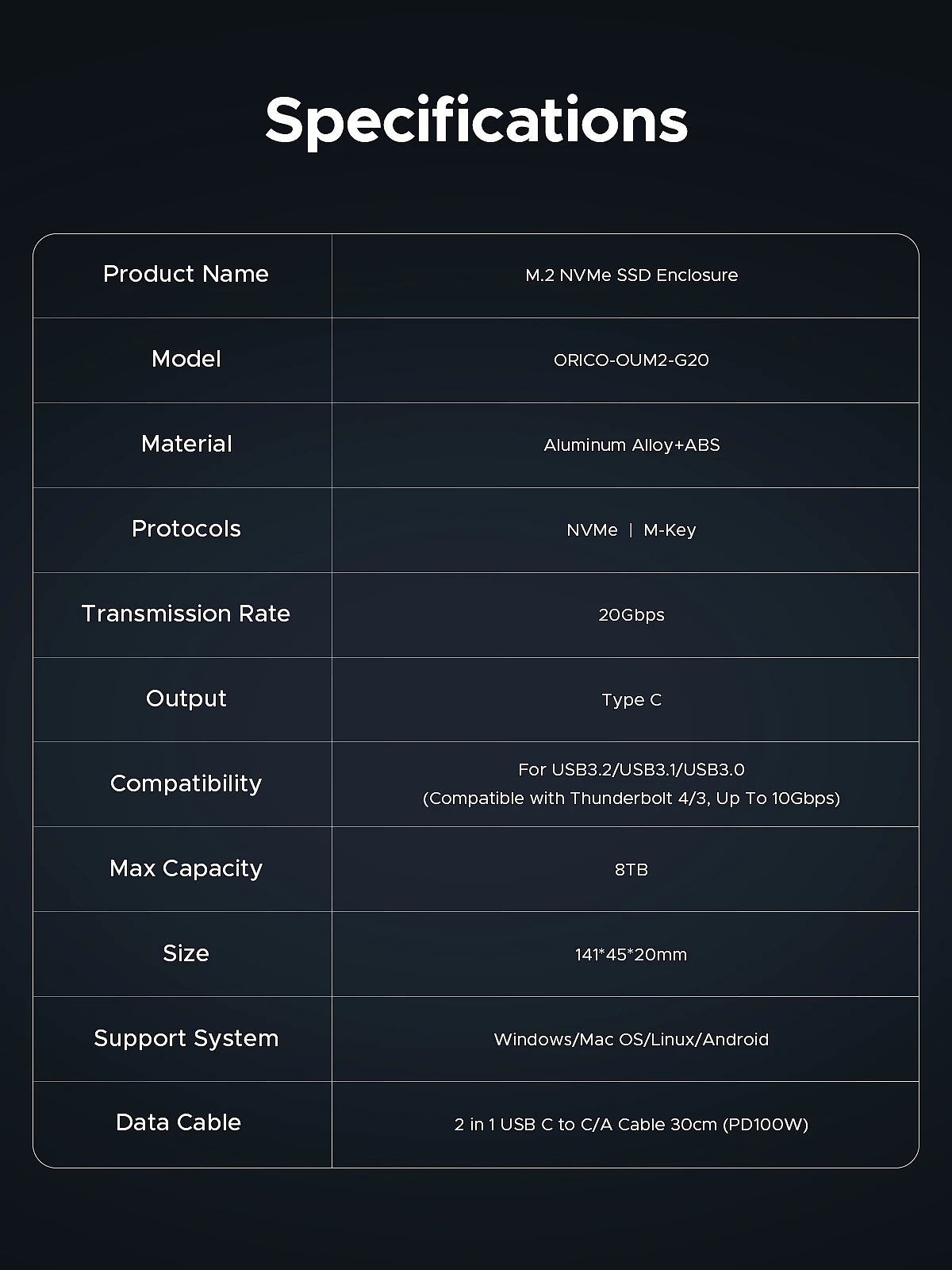The height and width of the screenshot is (1270, 952).
Task: Click the Specifications heading
Action: [x=476, y=120]
